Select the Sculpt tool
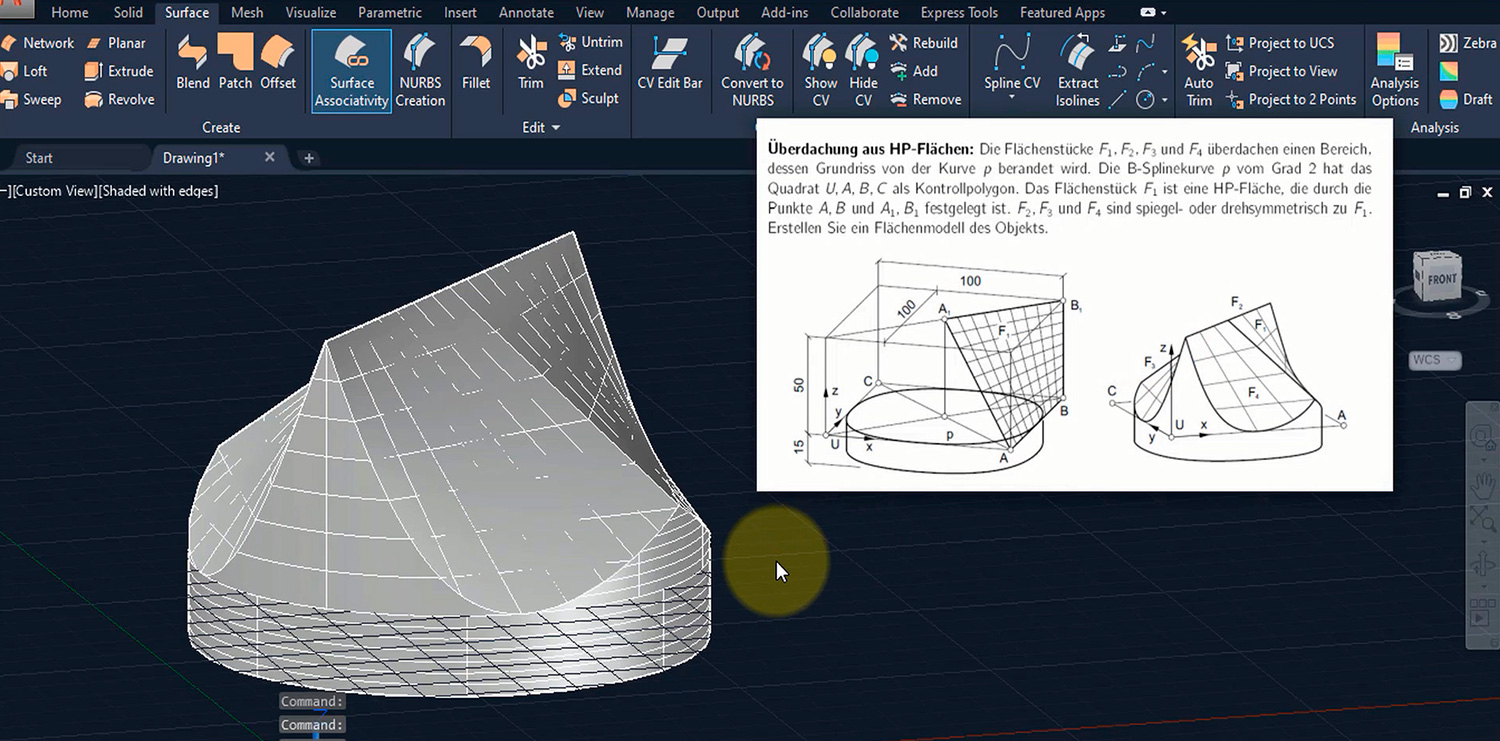This screenshot has width=1500, height=741. point(588,98)
